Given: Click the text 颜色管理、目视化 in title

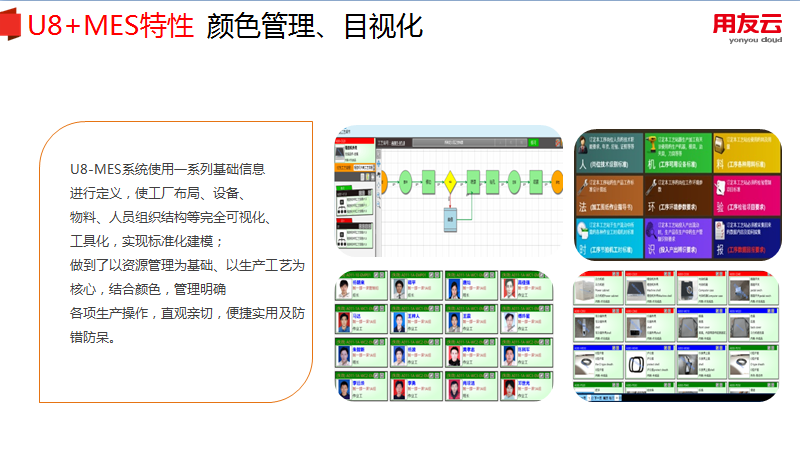Looking at the screenshot, I should point(315,26).
